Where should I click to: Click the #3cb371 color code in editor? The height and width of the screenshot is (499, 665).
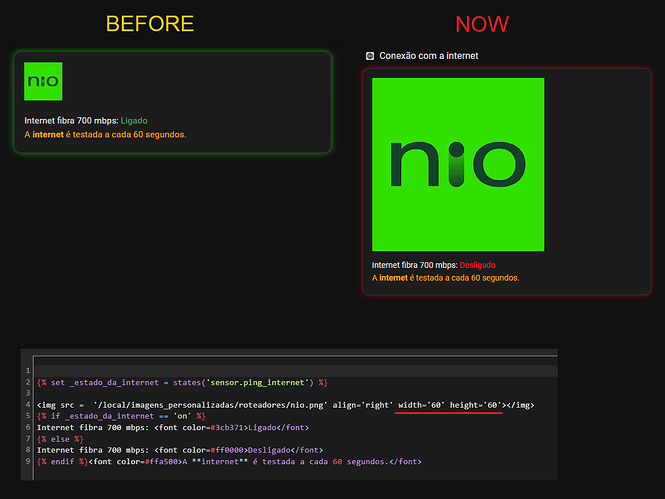pyautogui.click(x=227, y=428)
